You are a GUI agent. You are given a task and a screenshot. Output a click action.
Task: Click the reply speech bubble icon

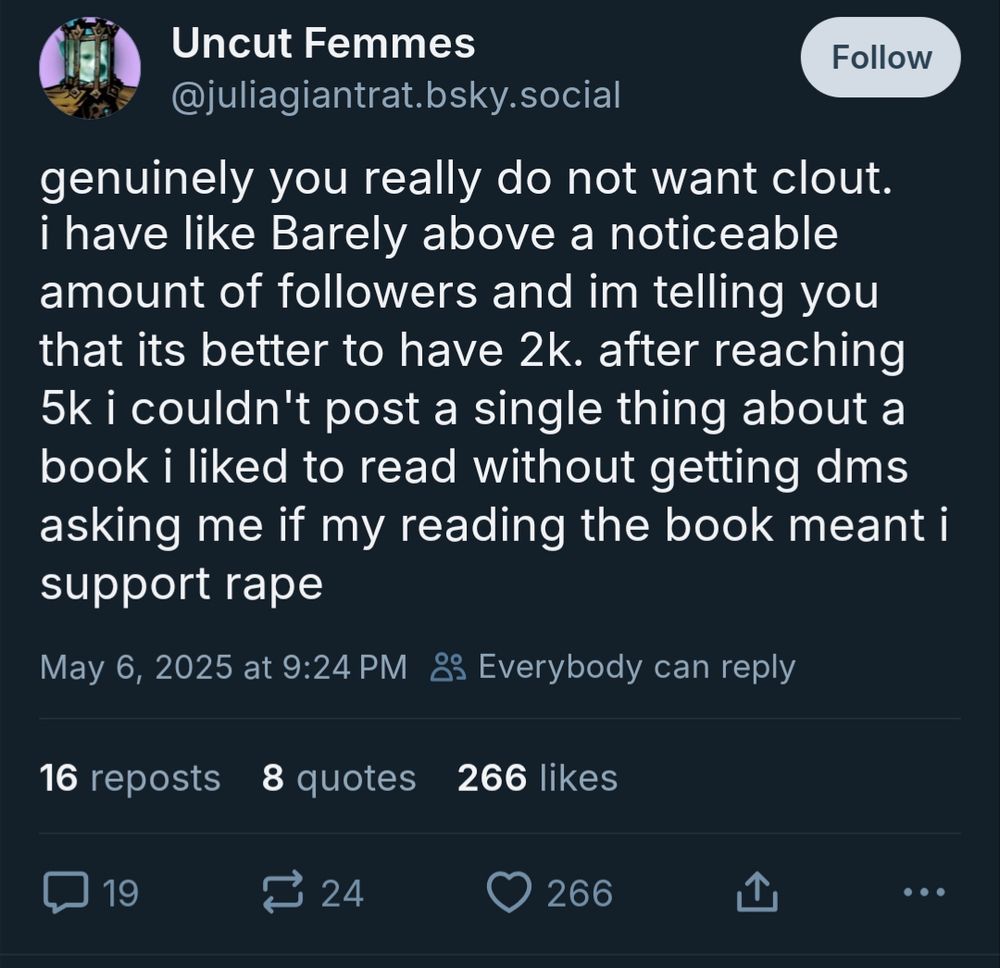(66, 891)
